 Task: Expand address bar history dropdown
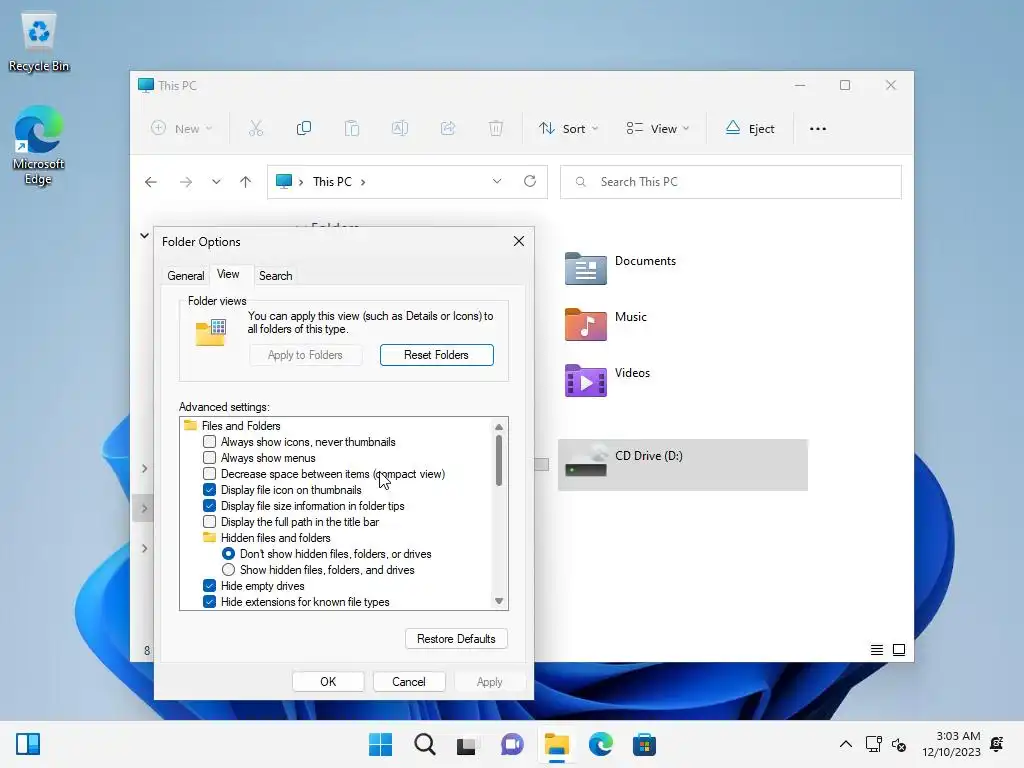pos(497,182)
